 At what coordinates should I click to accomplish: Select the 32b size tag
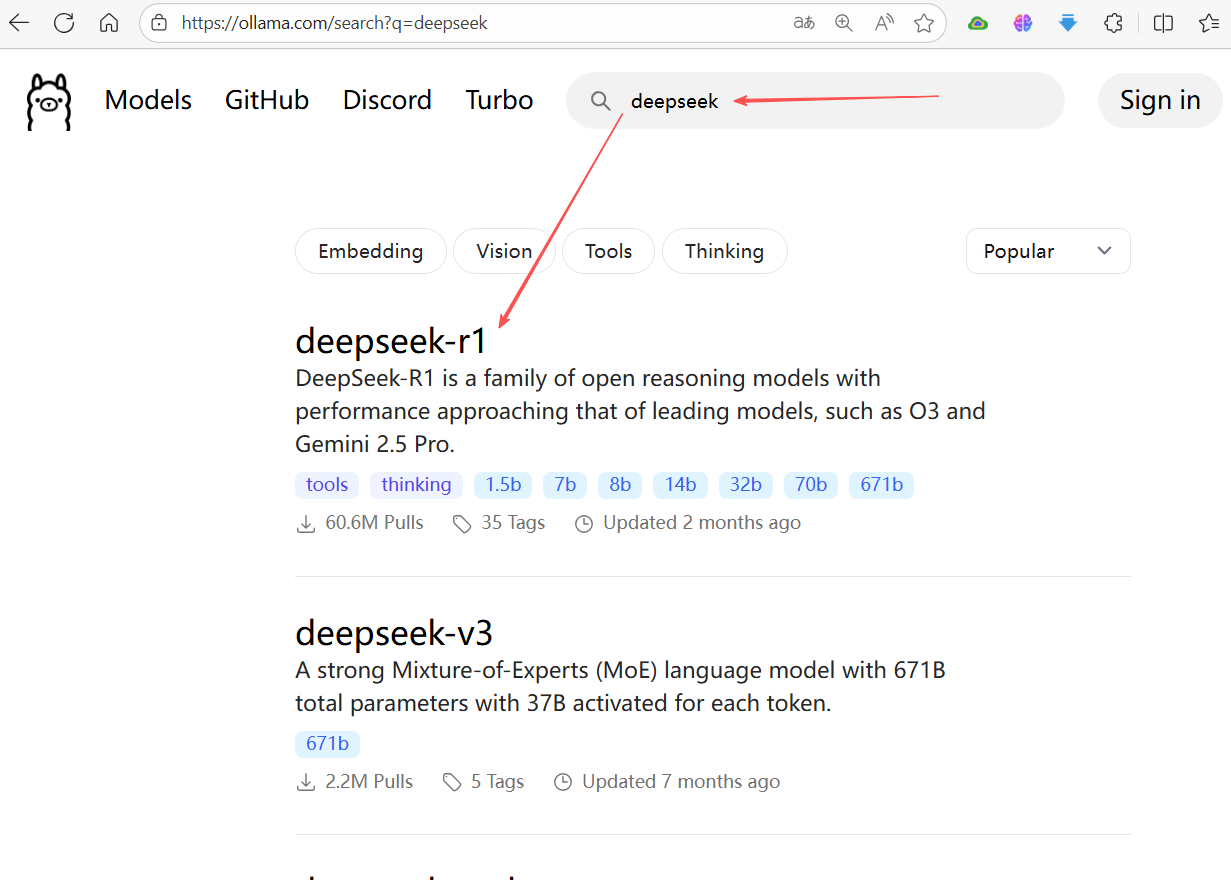tap(746, 485)
